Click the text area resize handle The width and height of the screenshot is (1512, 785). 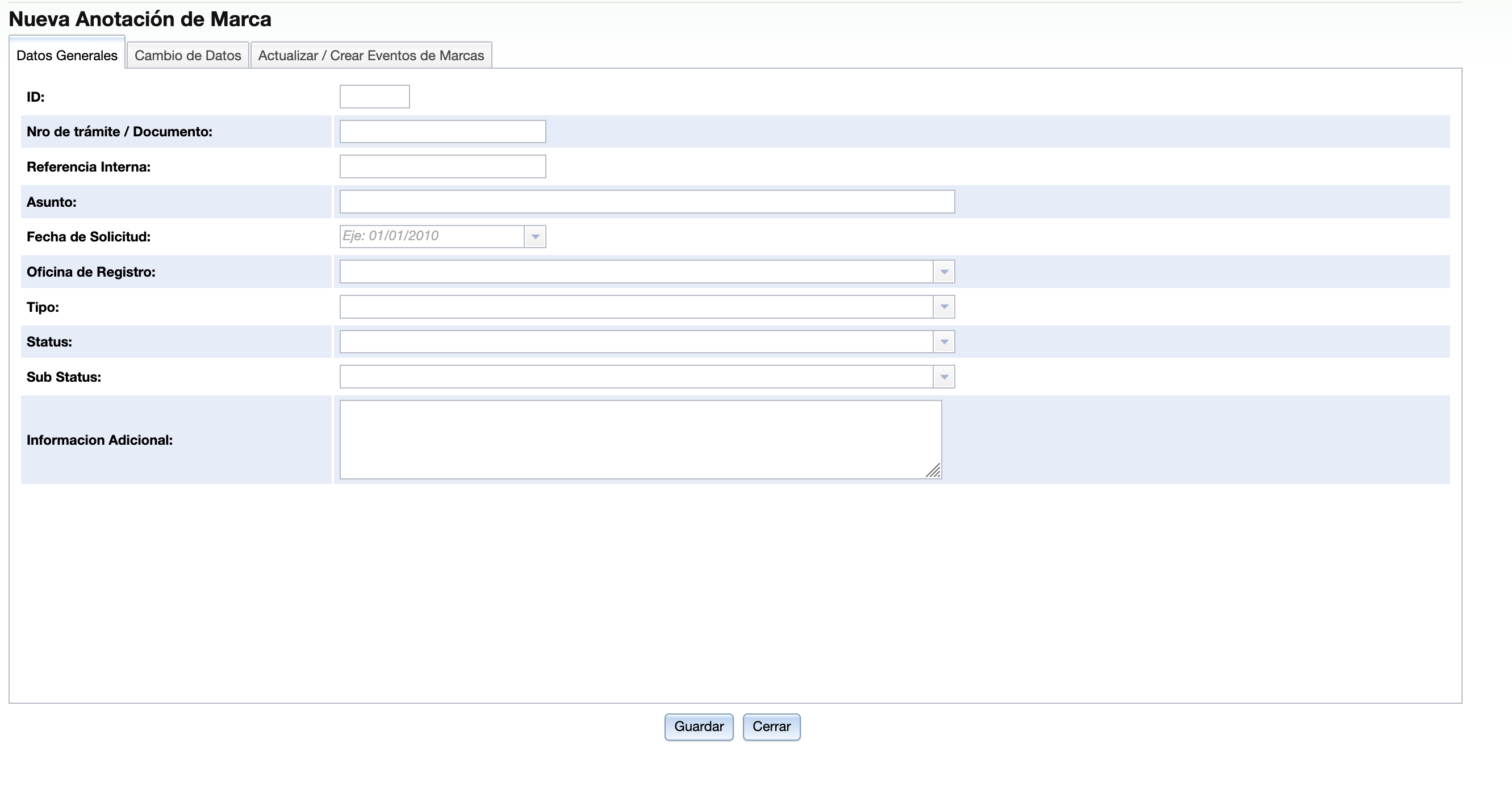(934, 471)
